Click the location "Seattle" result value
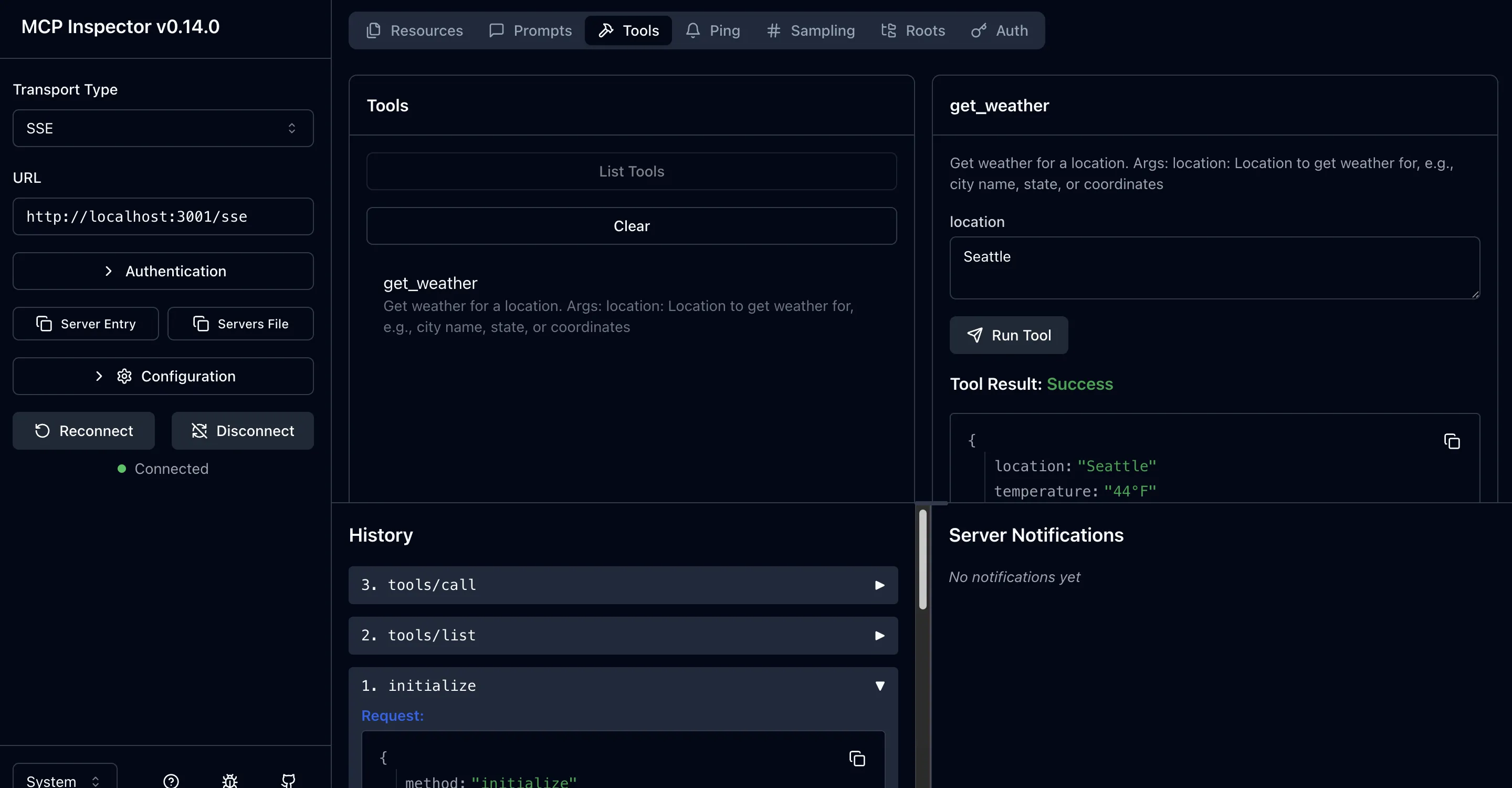This screenshot has height=788, width=1512. 1117,466
